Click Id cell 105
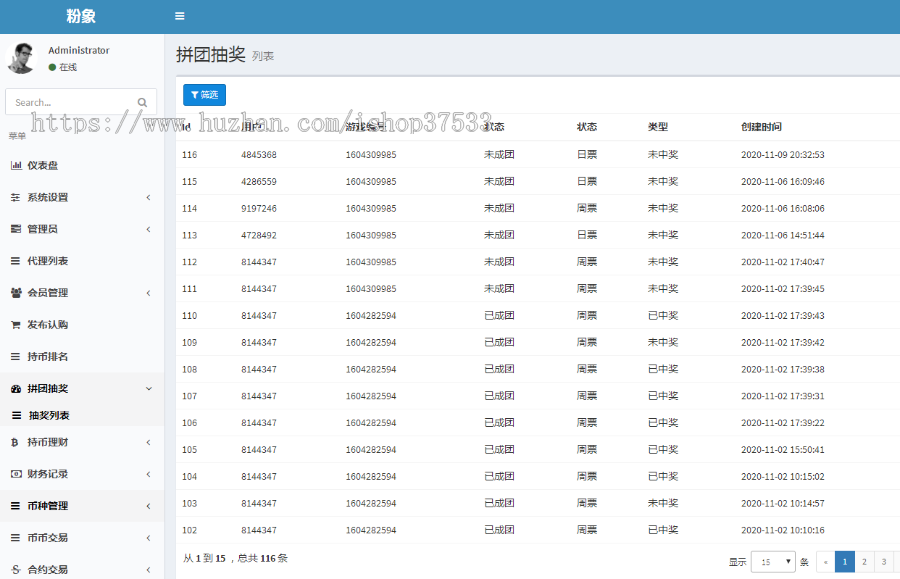Viewport: 900px width, 579px height. click(189, 450)
